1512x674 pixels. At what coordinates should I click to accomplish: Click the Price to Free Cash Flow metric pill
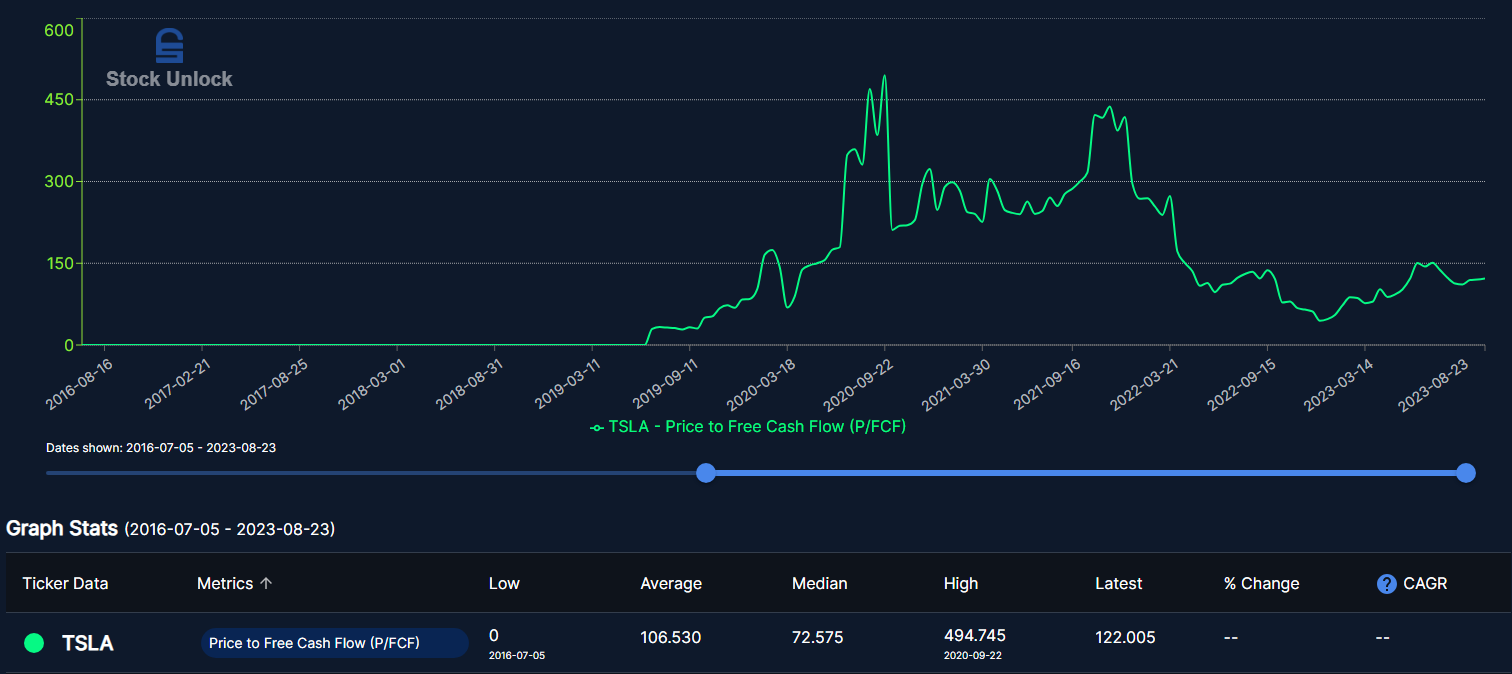click(x=335, y=643)
